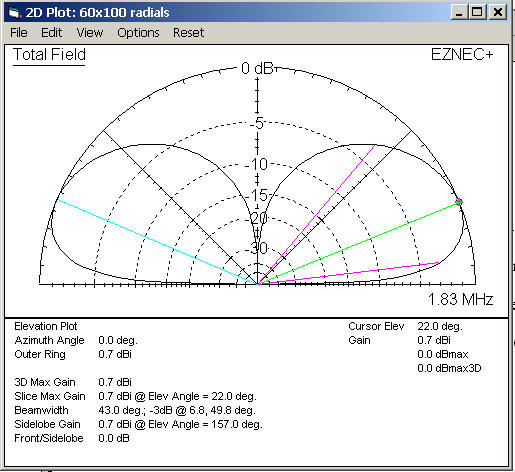Maximize the 2D Plot window
The width and height of the screenshot is (515, 472).
477,12
